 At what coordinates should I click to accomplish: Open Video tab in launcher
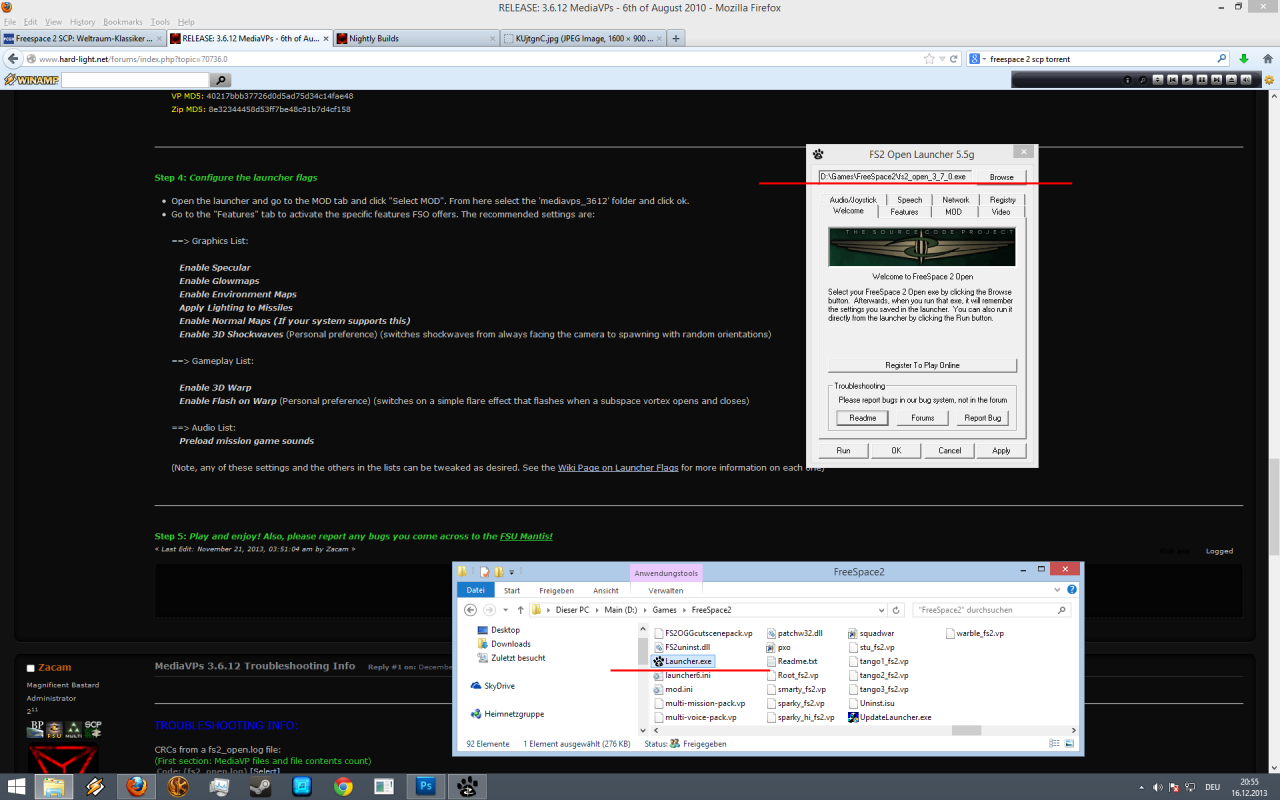(x=1000, y=212)
